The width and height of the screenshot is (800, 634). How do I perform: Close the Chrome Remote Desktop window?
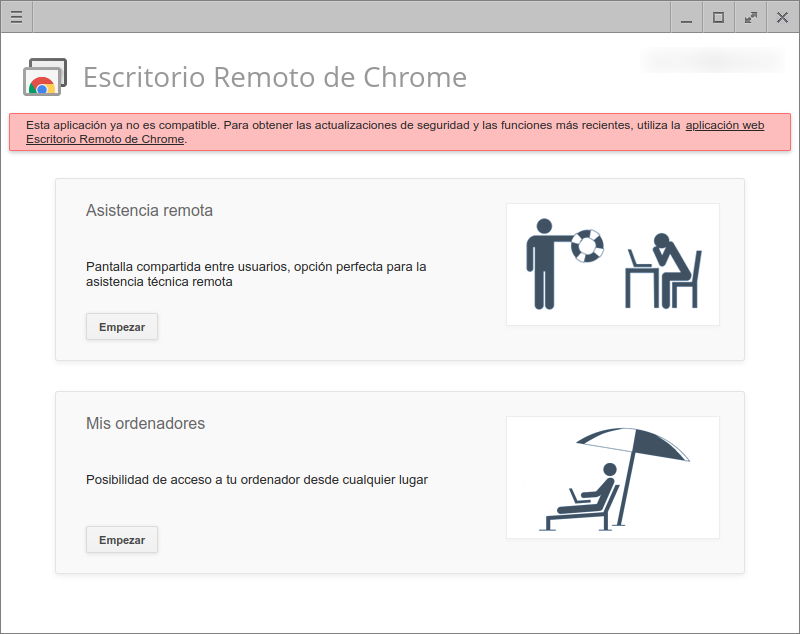[x=782, y=17]
